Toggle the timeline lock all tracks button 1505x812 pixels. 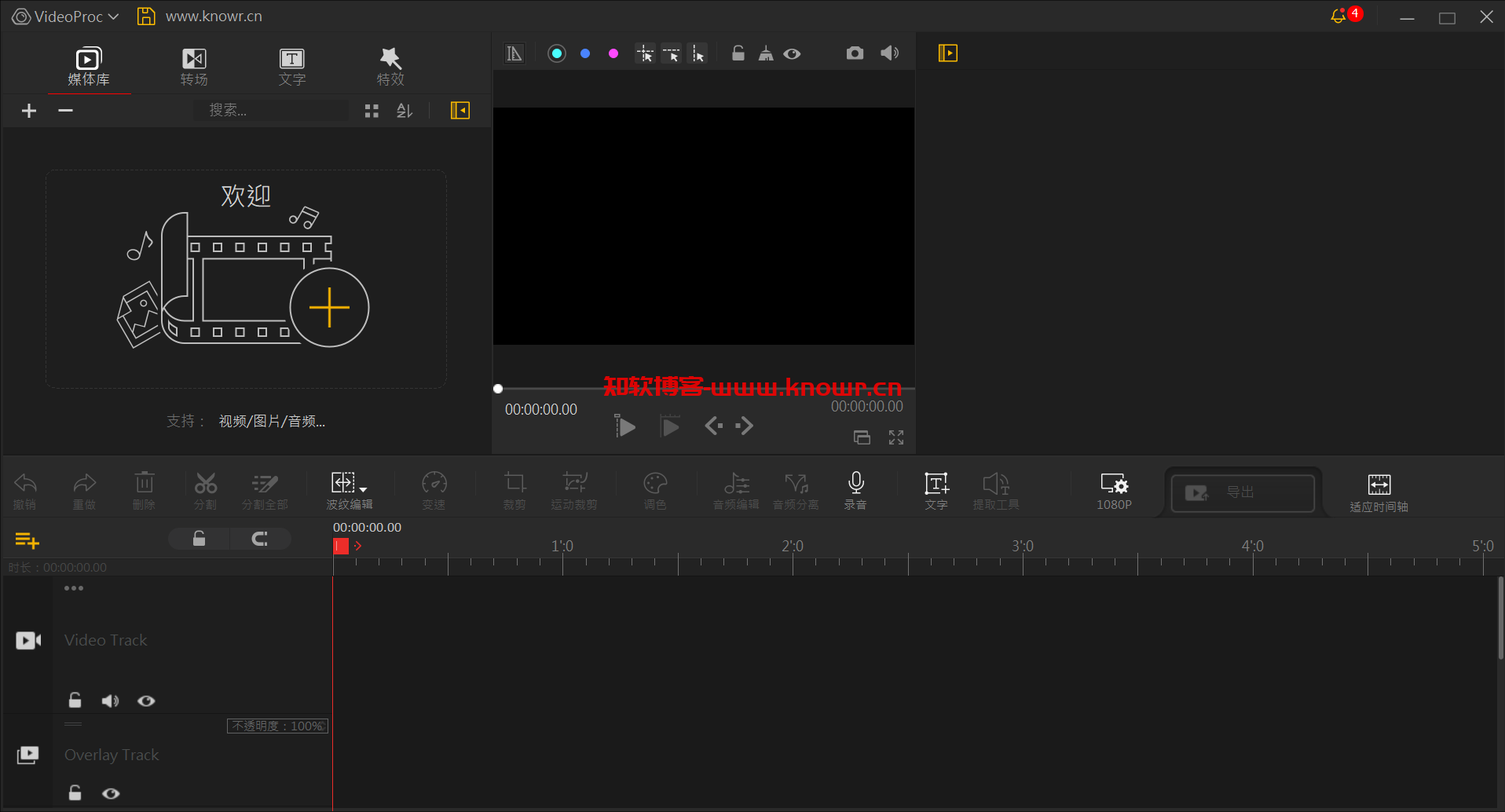coord(199,539)
